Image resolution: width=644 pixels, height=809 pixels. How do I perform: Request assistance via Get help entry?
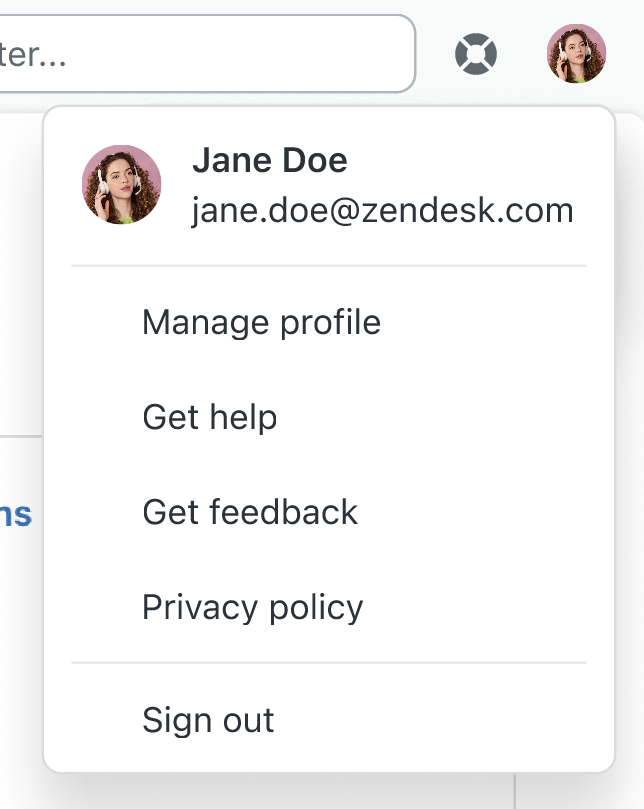pos(329,417)
